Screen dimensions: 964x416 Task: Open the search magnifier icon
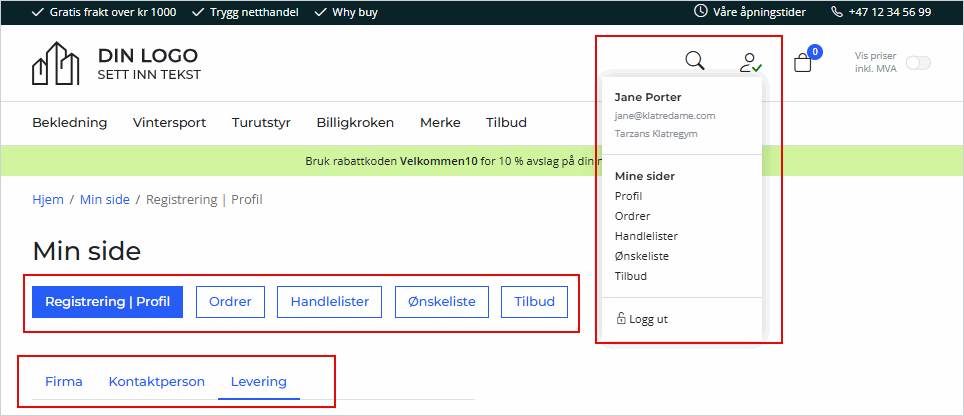point(695,61)
